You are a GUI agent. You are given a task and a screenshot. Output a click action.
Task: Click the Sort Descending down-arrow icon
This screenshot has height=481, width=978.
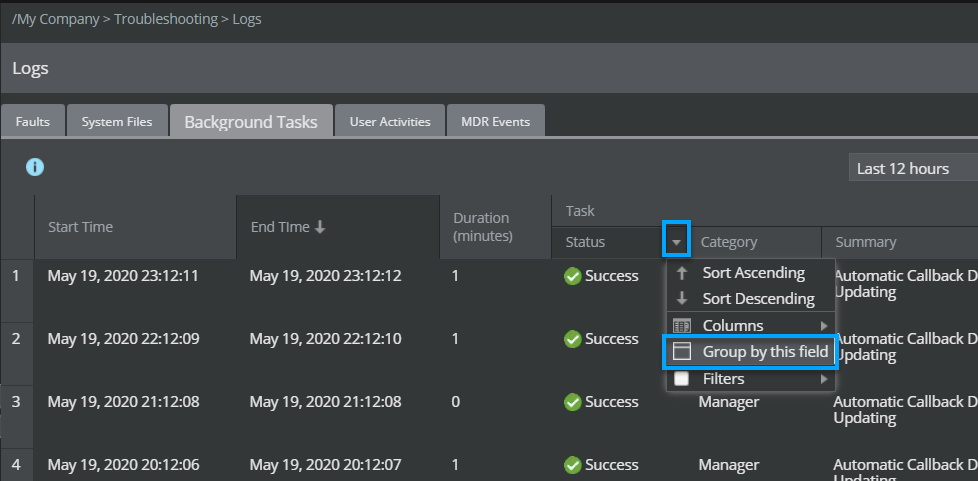(682, 299)
